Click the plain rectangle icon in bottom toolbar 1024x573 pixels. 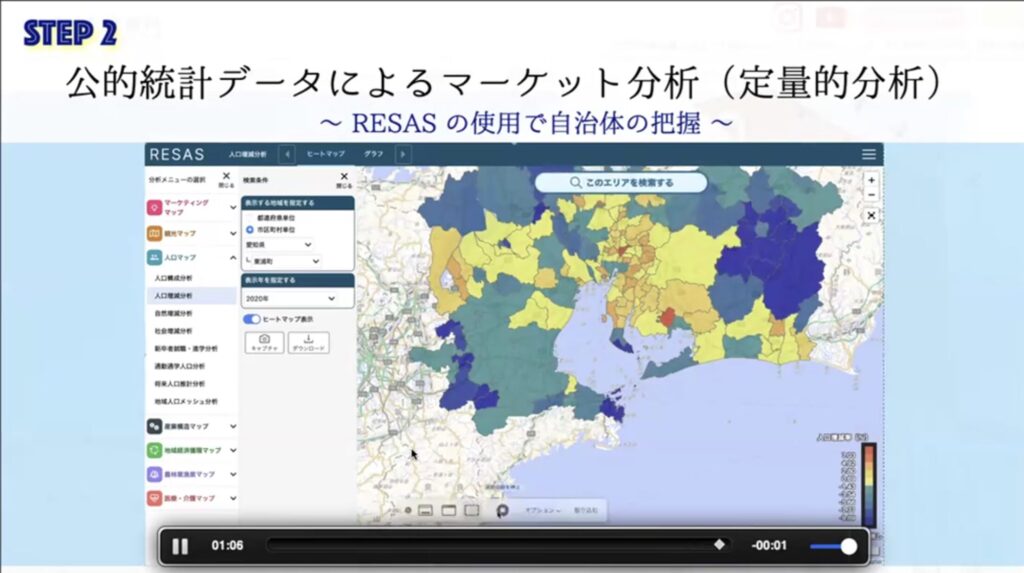(472, 510)
